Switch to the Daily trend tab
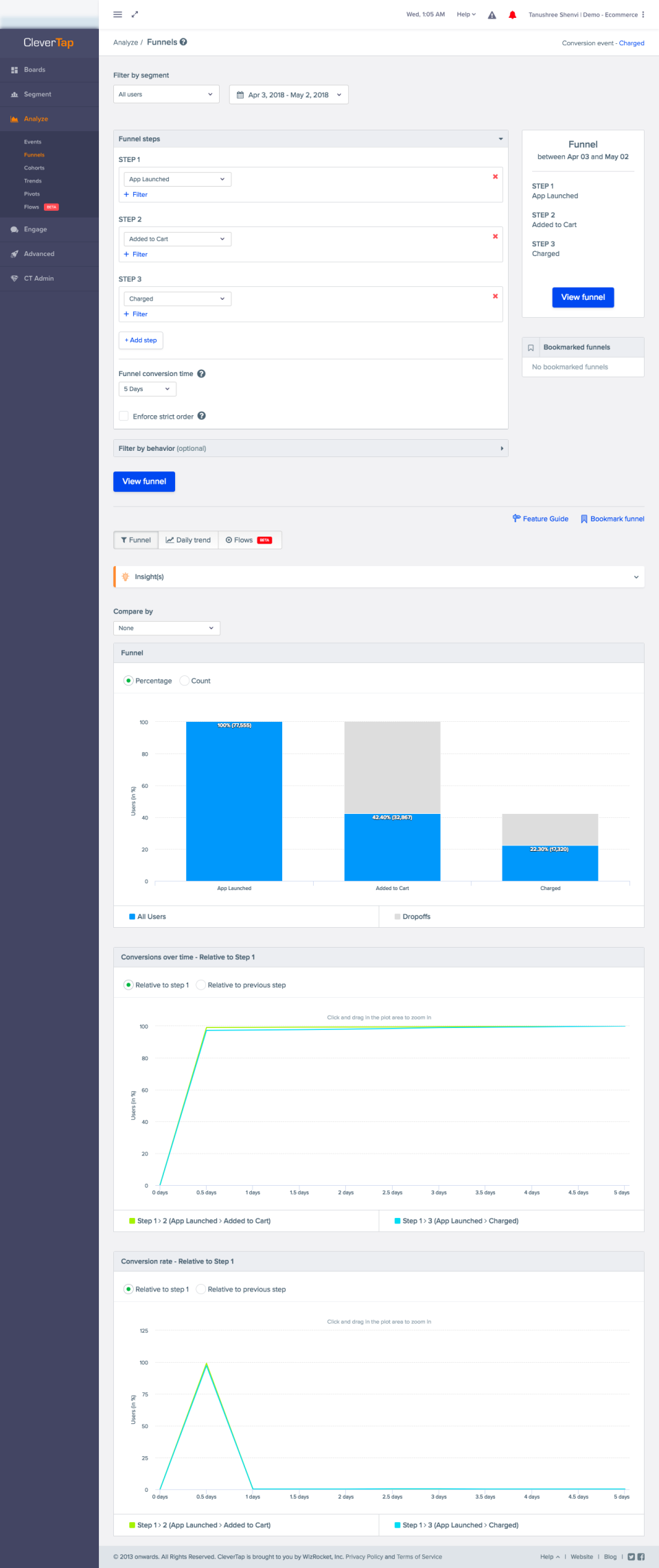The image size is (659, 1568). (x=188, y=540)
